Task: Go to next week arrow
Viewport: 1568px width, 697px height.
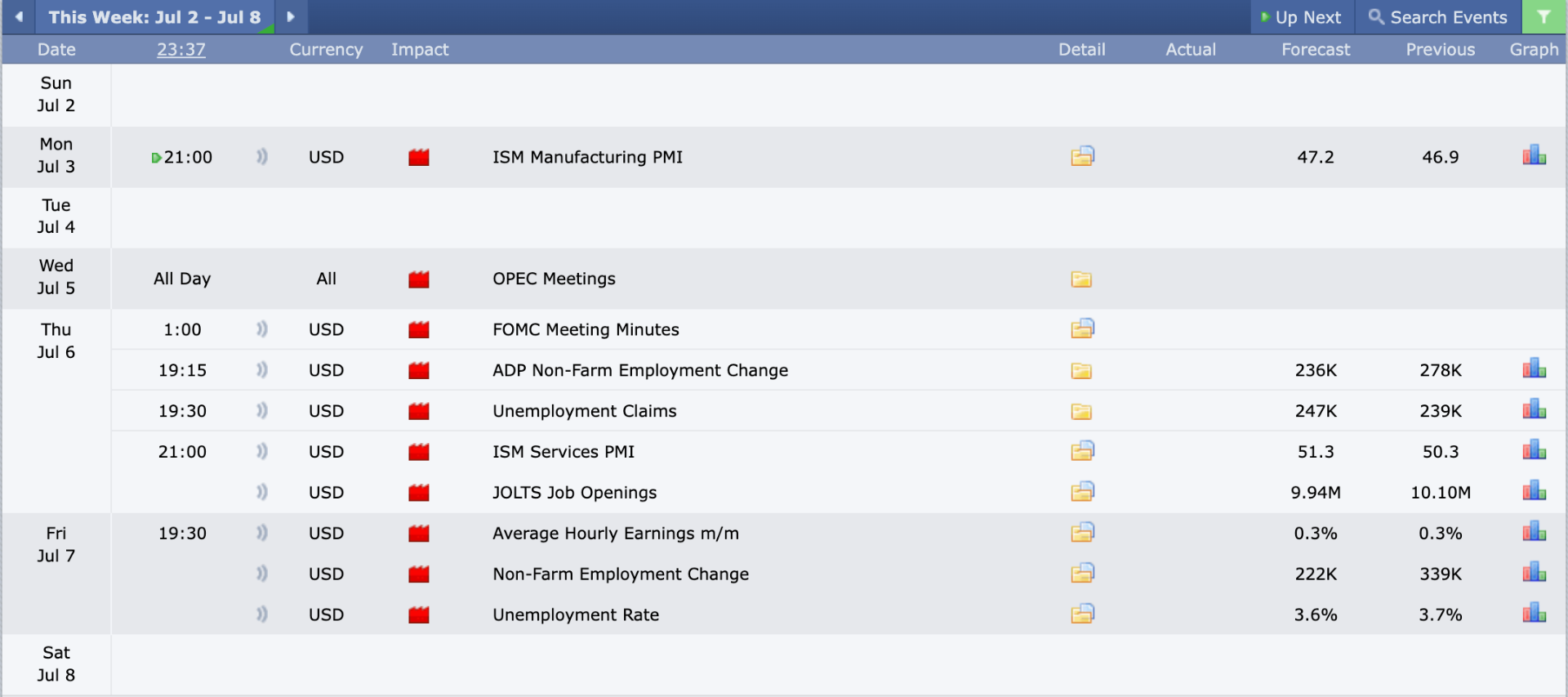Action: click(x=291, y=16)
